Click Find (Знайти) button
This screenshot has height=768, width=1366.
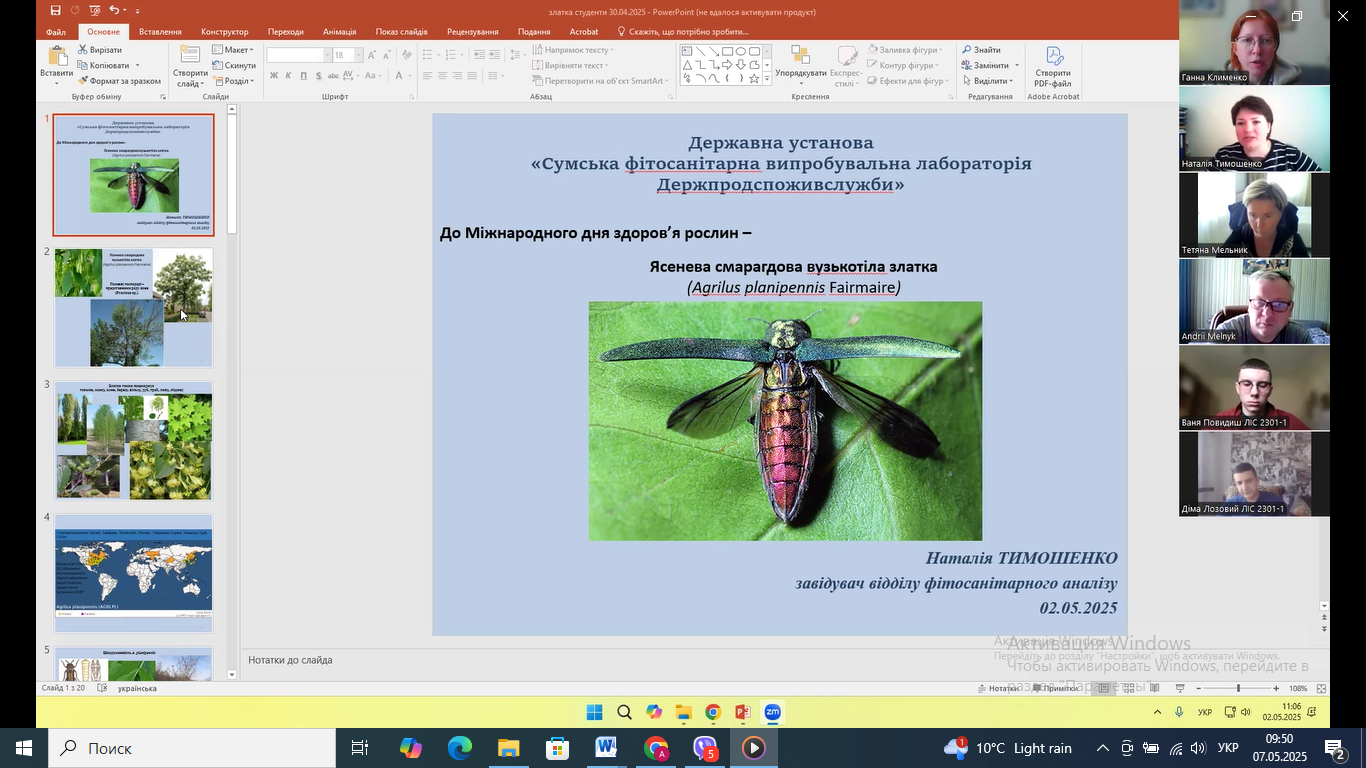tap(982, 50)
